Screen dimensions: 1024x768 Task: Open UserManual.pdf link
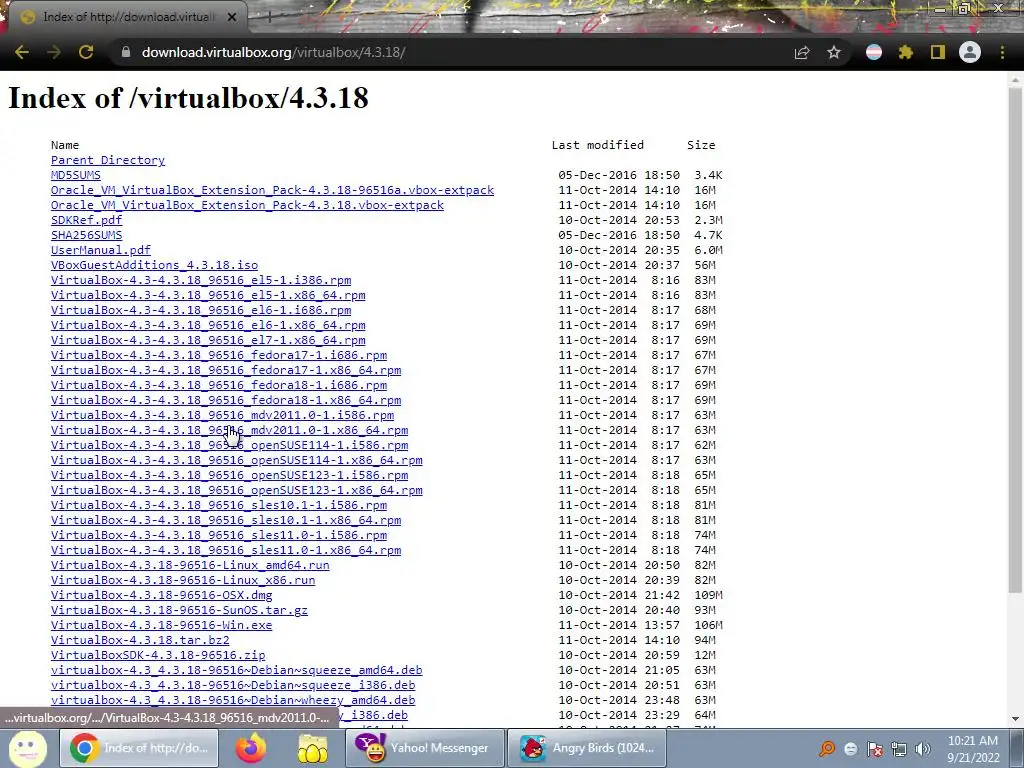(101, 250)
